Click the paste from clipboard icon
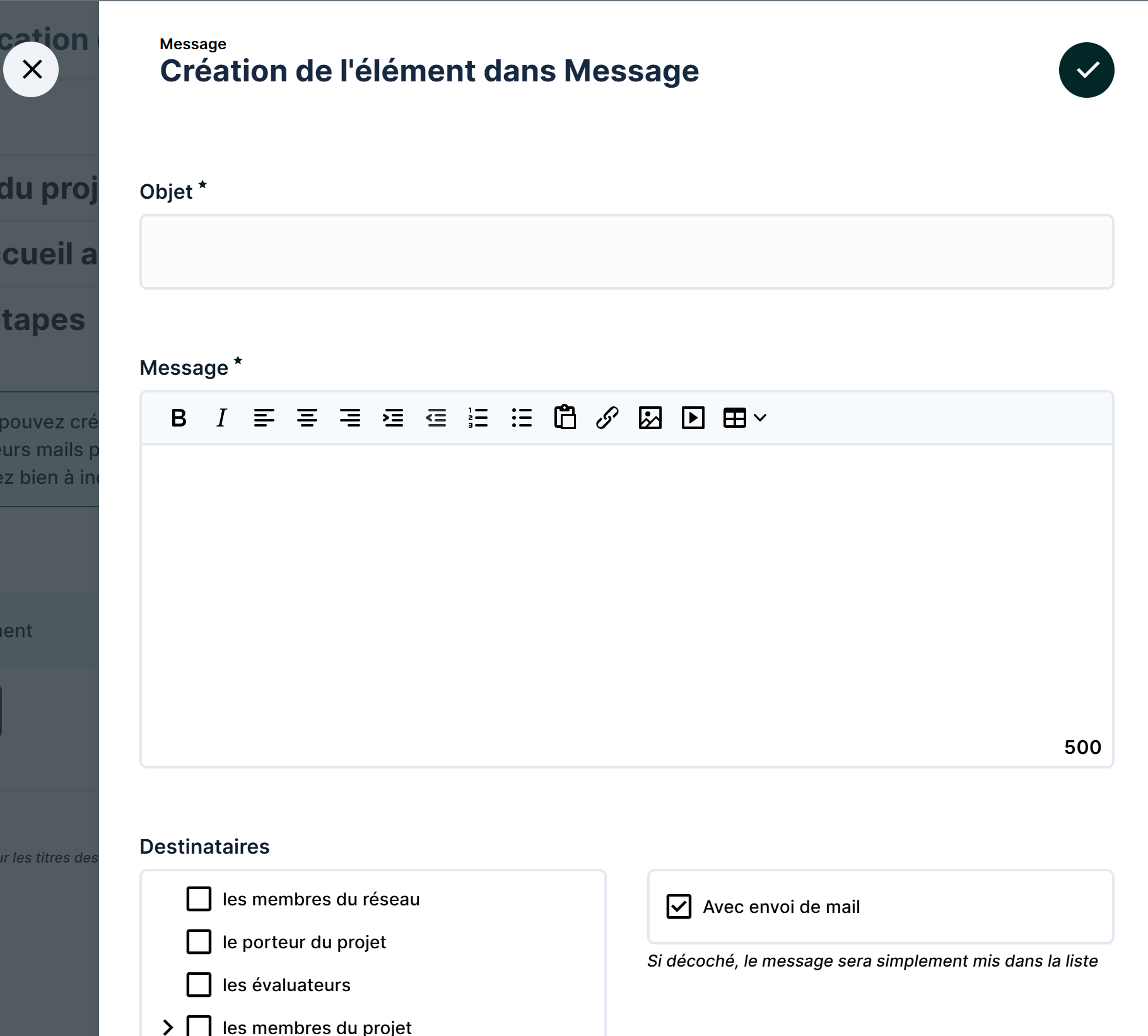This screenshot has width=1148, height=1036. (565, 418)
